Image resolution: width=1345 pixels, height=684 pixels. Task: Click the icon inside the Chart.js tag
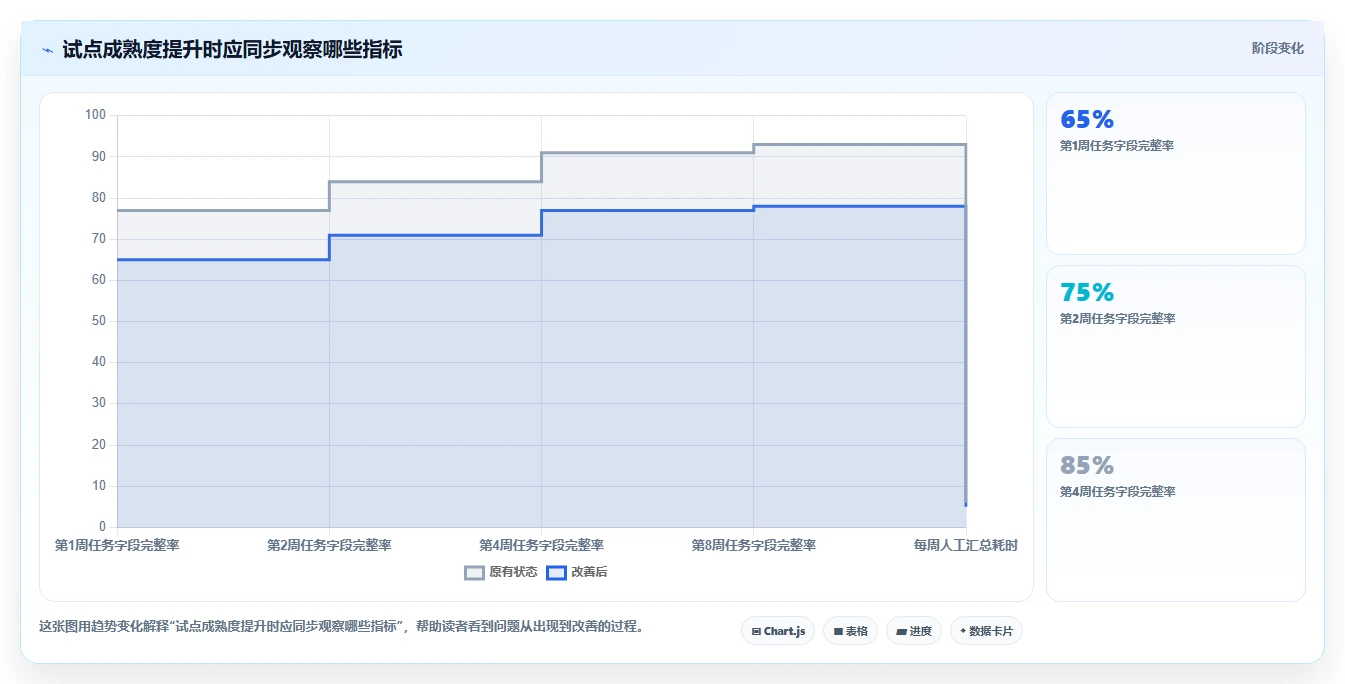(756, 632)
